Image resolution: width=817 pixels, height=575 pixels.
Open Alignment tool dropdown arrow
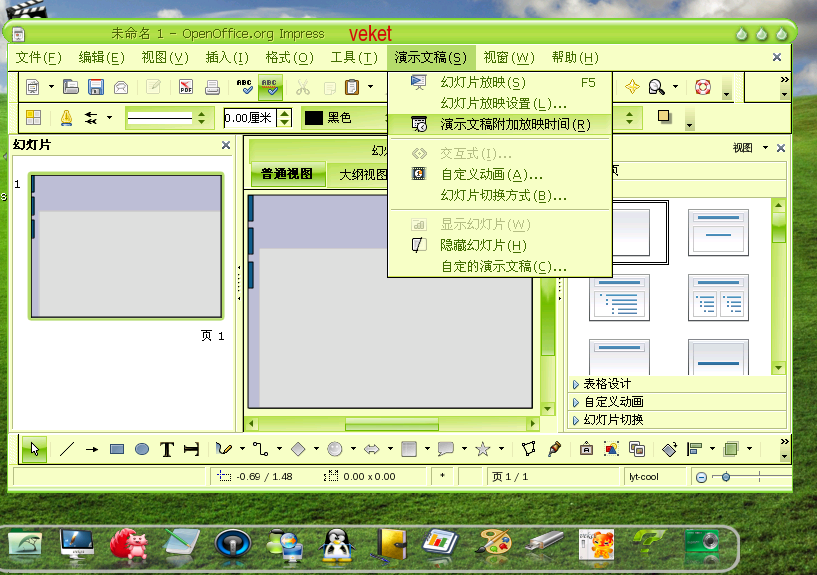(x=712, y=449)
